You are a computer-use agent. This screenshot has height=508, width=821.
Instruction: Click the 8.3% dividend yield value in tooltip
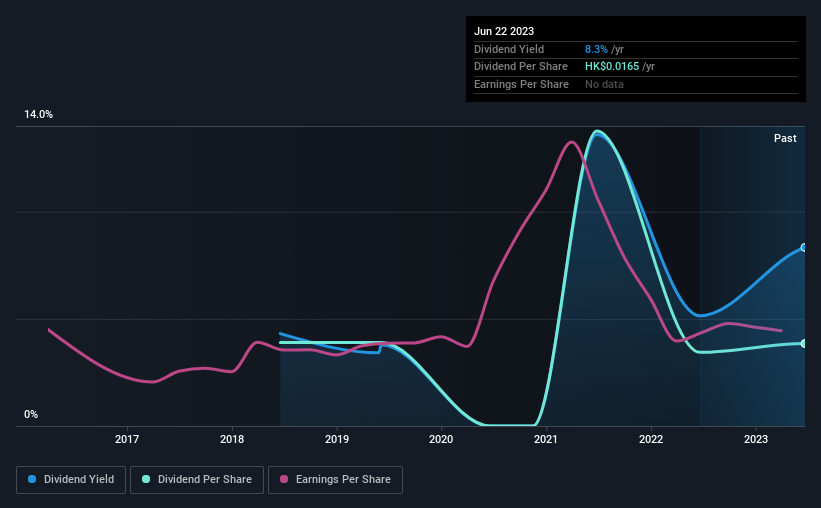click(596, 49)
